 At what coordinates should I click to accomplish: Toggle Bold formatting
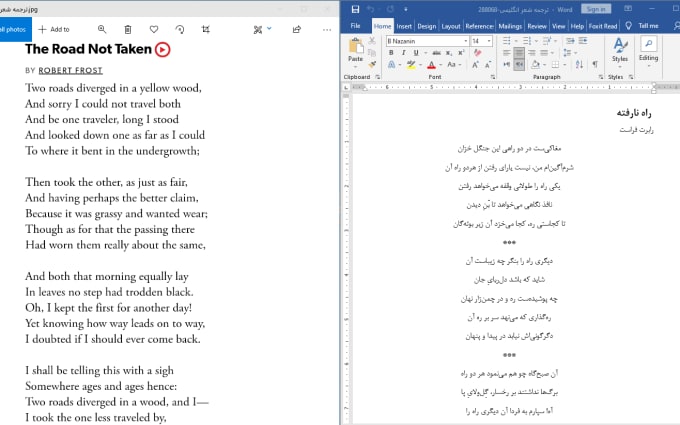click(391, 52)
